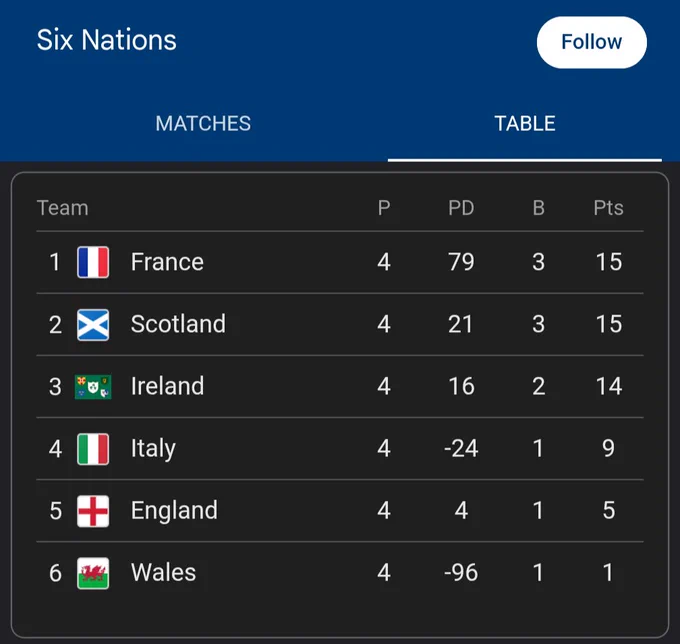This screenshot has width=680, height=644.
Task: Click the PD column header
Action: (461, 208)
